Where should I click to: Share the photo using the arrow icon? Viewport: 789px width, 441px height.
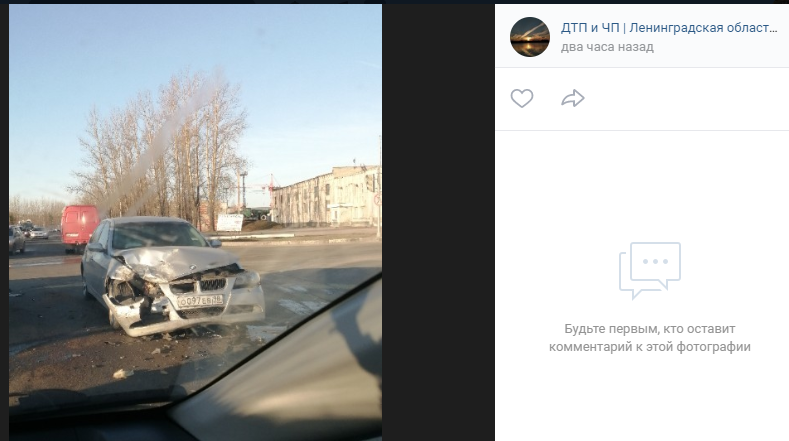tap(573, 98)
